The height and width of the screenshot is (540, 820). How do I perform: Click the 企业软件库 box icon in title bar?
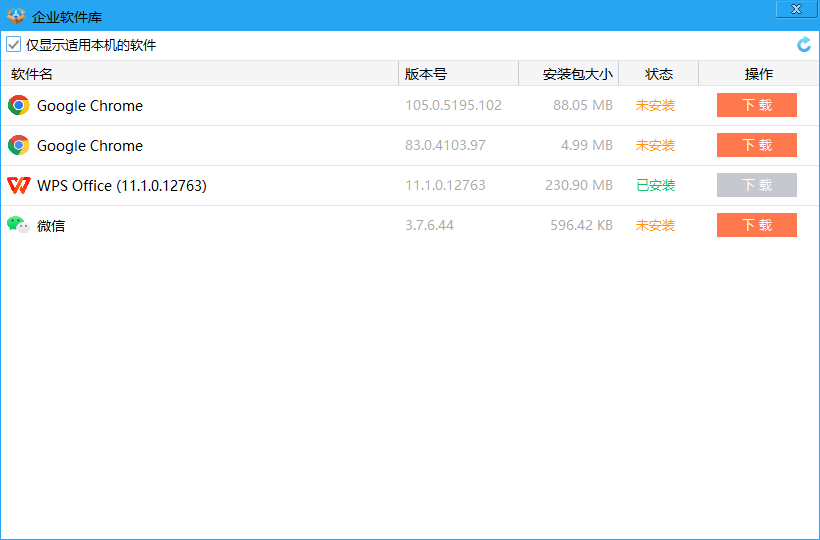pos(16,16)
